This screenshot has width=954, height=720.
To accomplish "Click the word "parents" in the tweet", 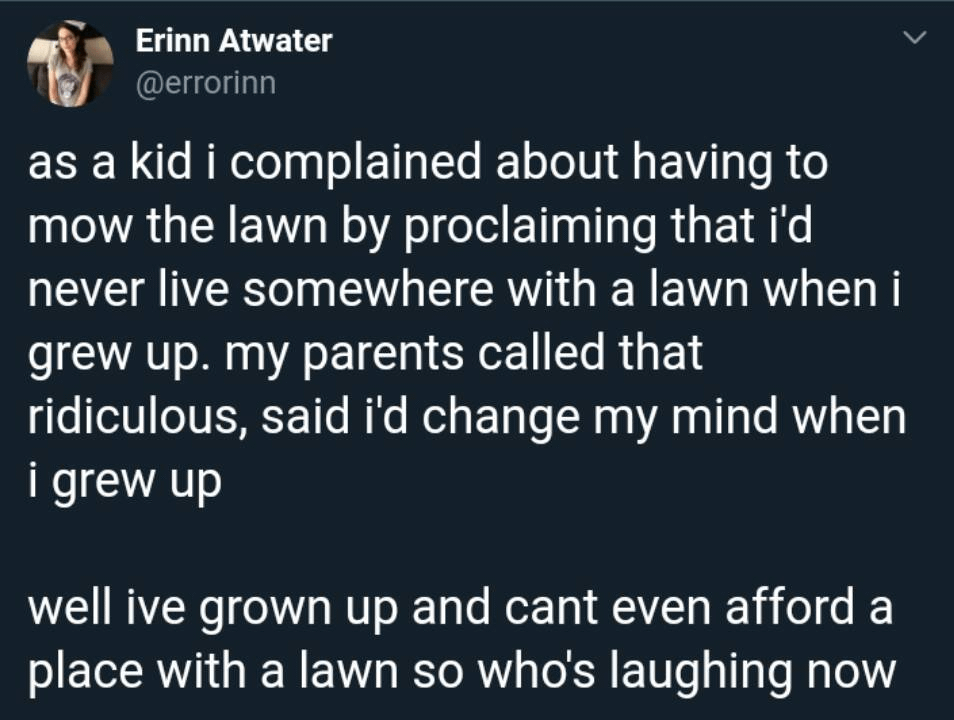I will click(396, 355).
